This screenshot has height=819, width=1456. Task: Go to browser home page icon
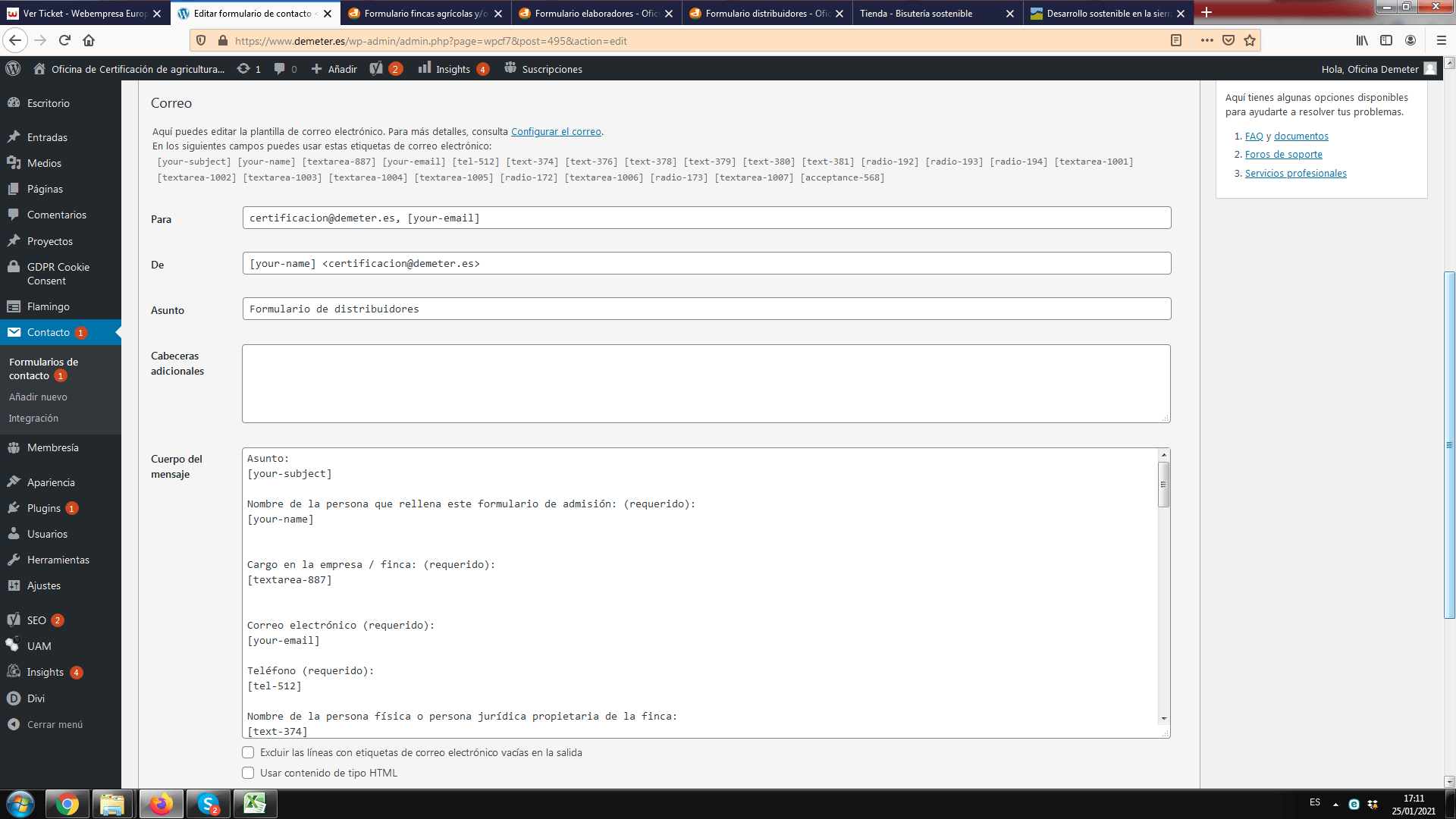point(89,40)
